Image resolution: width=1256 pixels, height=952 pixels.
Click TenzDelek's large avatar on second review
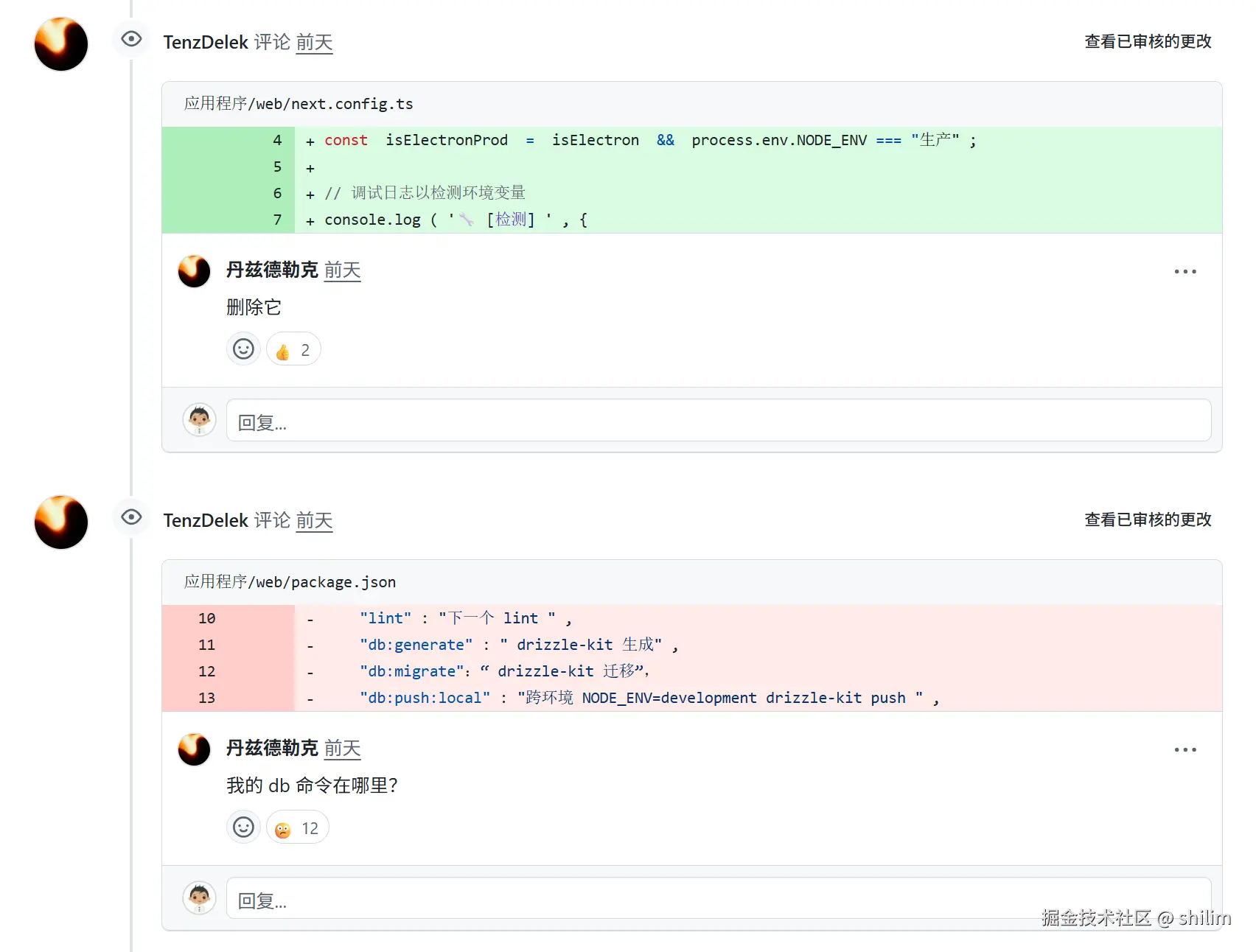(x=61, y=522)
